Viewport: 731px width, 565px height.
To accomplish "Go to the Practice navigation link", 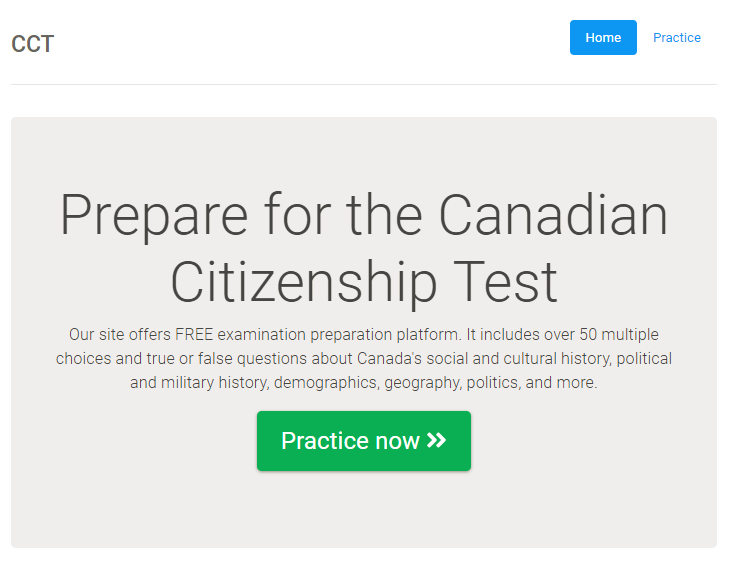I will (677, 38).
